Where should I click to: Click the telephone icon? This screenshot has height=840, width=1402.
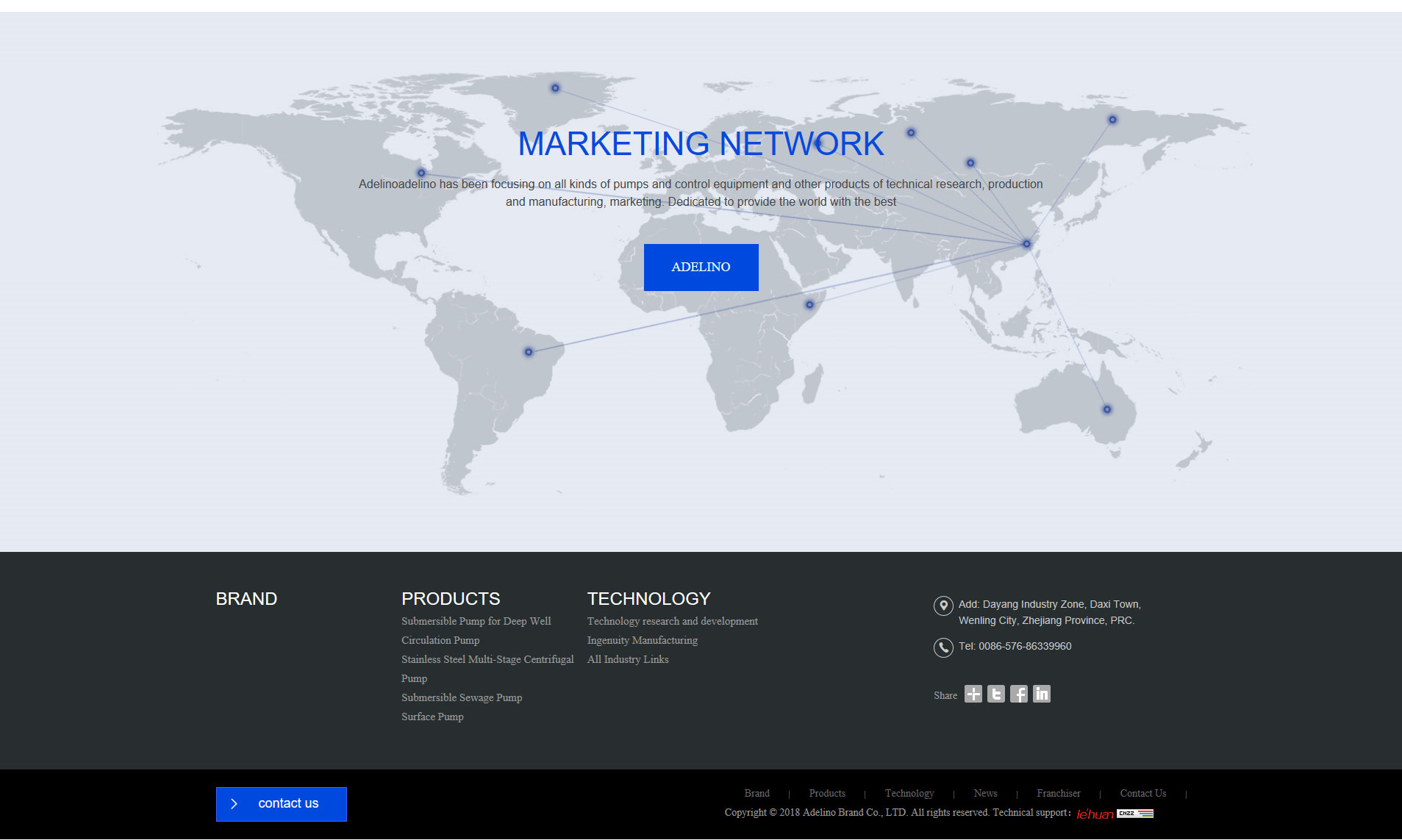[943, 647]
